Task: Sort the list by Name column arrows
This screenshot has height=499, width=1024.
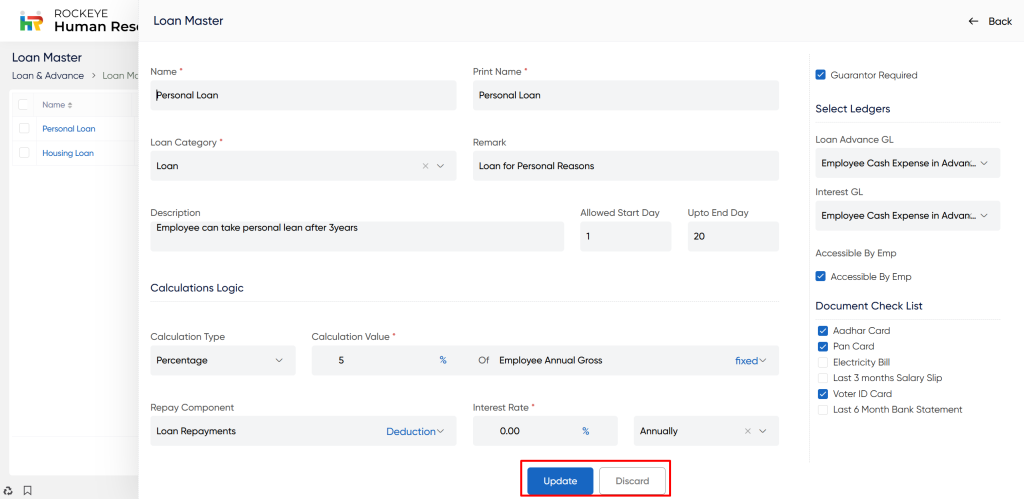Action: pos(69,105)
